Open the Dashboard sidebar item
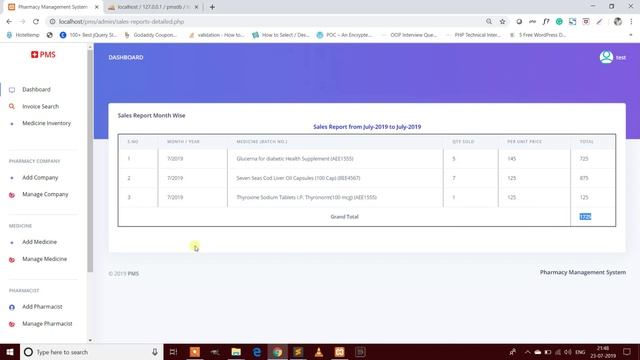Screen dimensions: 640x360 pos(36,89)
